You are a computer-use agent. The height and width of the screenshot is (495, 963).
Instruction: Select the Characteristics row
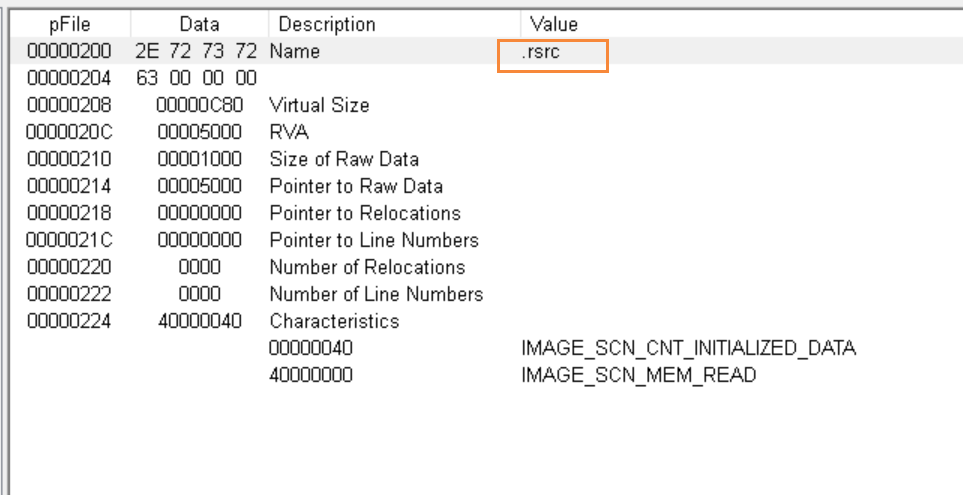point(334,321)
